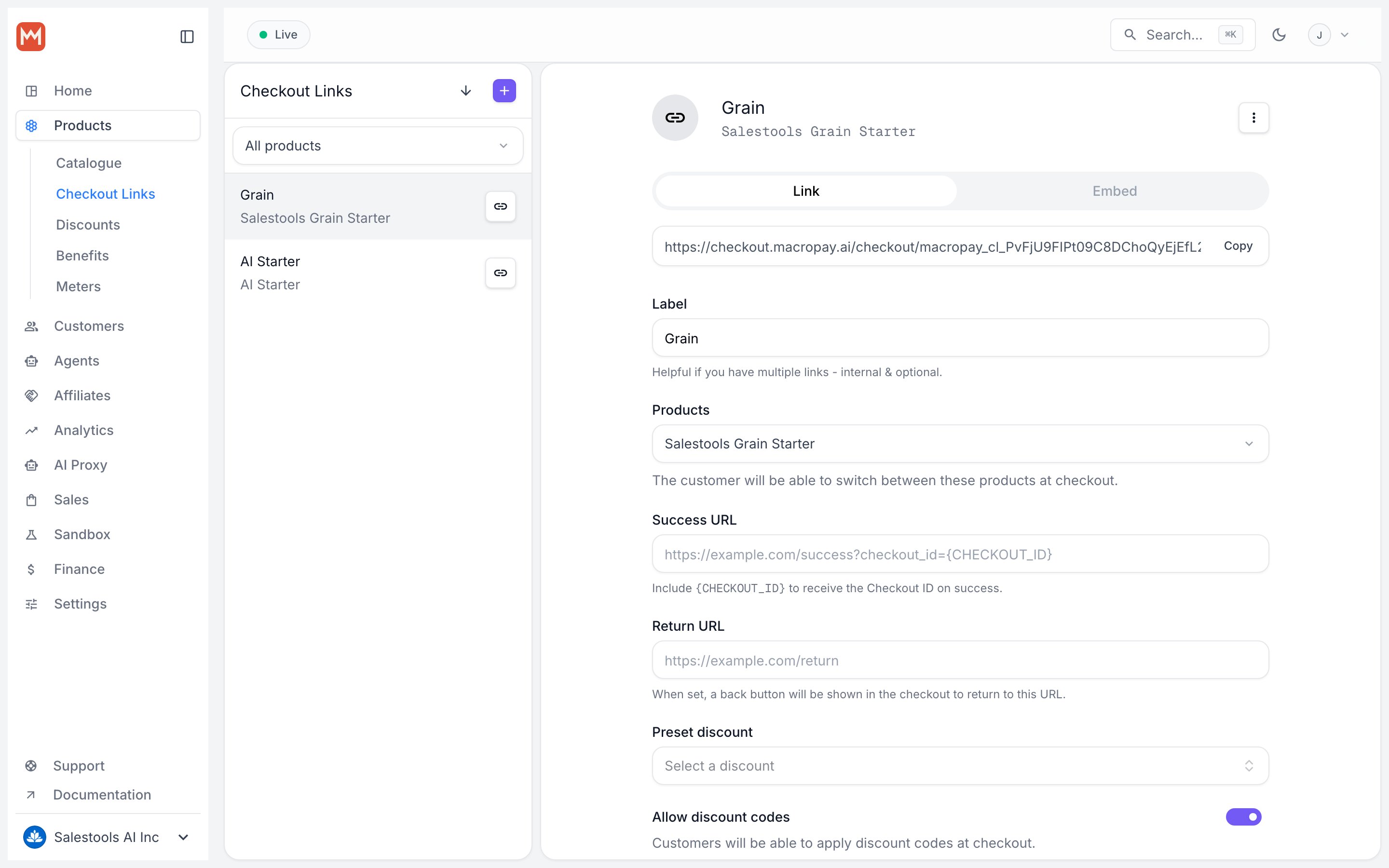Switch to the Embed tab
This screenshot has width=1389, height=868.
point(1114,191)
